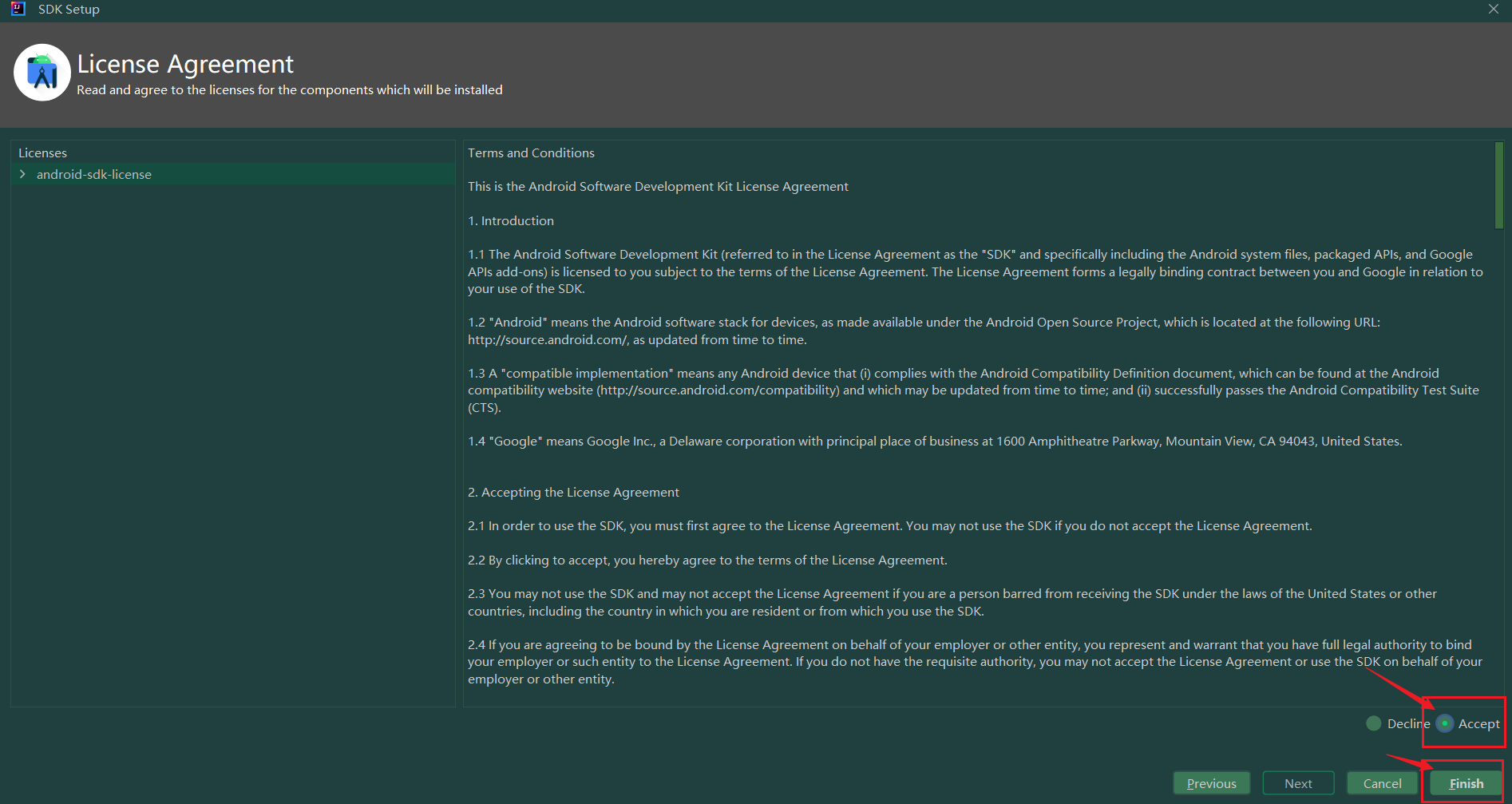Click the License Agreement title text

point(185,64)
